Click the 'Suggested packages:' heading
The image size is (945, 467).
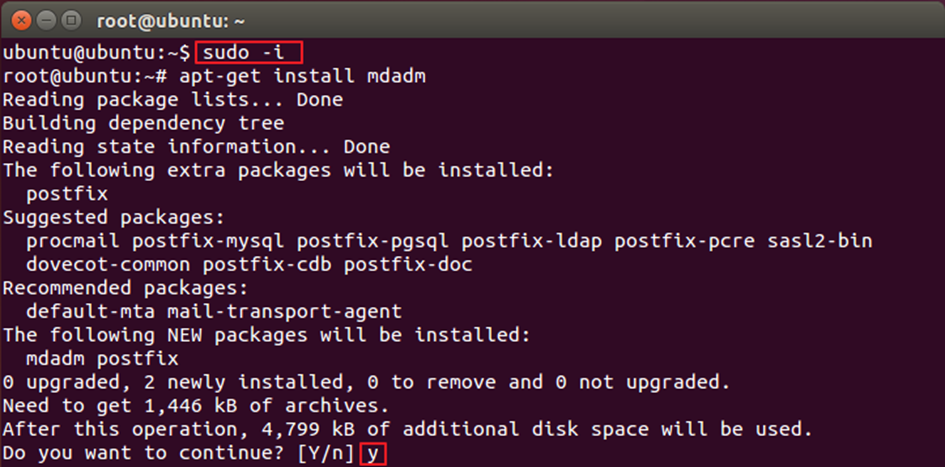(114, 217)
